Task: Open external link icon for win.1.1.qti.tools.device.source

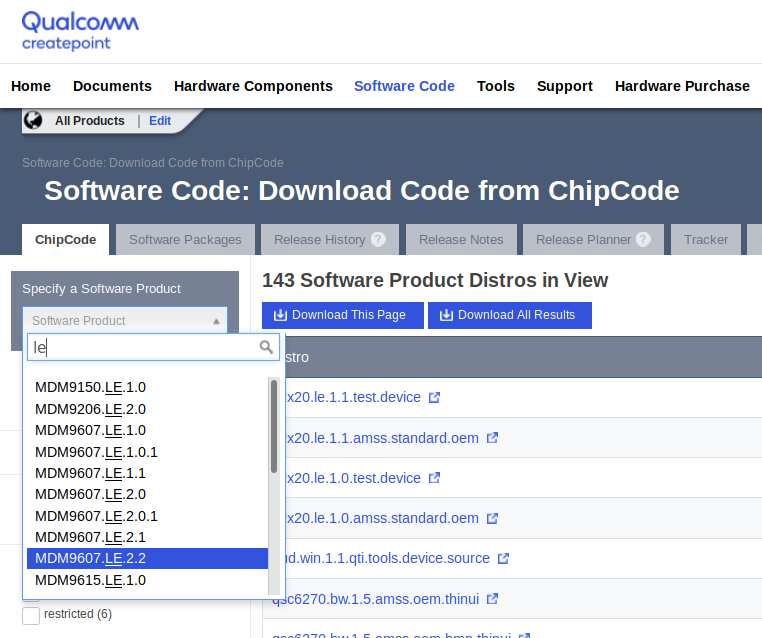Action: pos(503,559)
